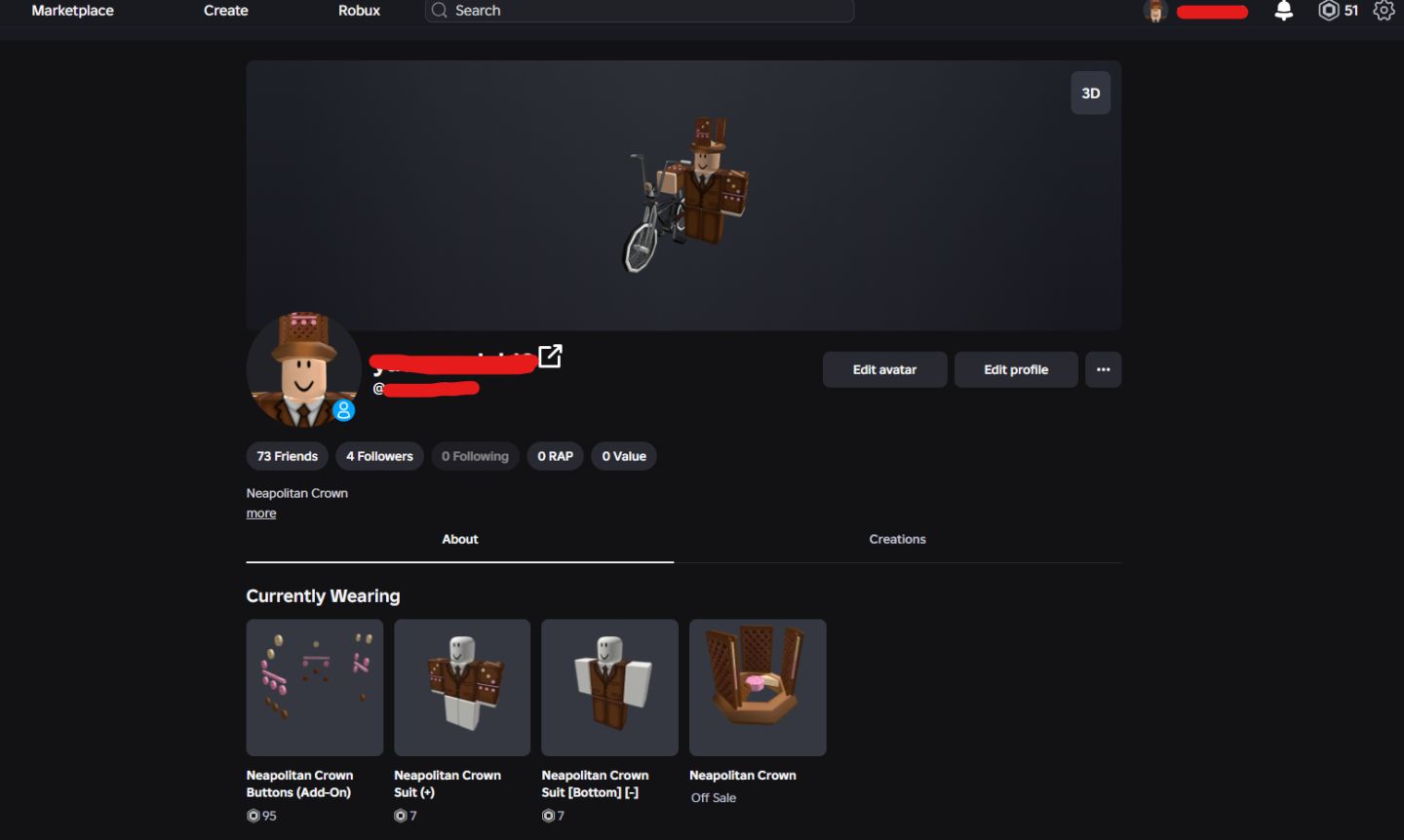Select the About tab
Image resolution: width=1404 pixels, height=840 pixels.
pyautogui.click(x=460, y=539)
